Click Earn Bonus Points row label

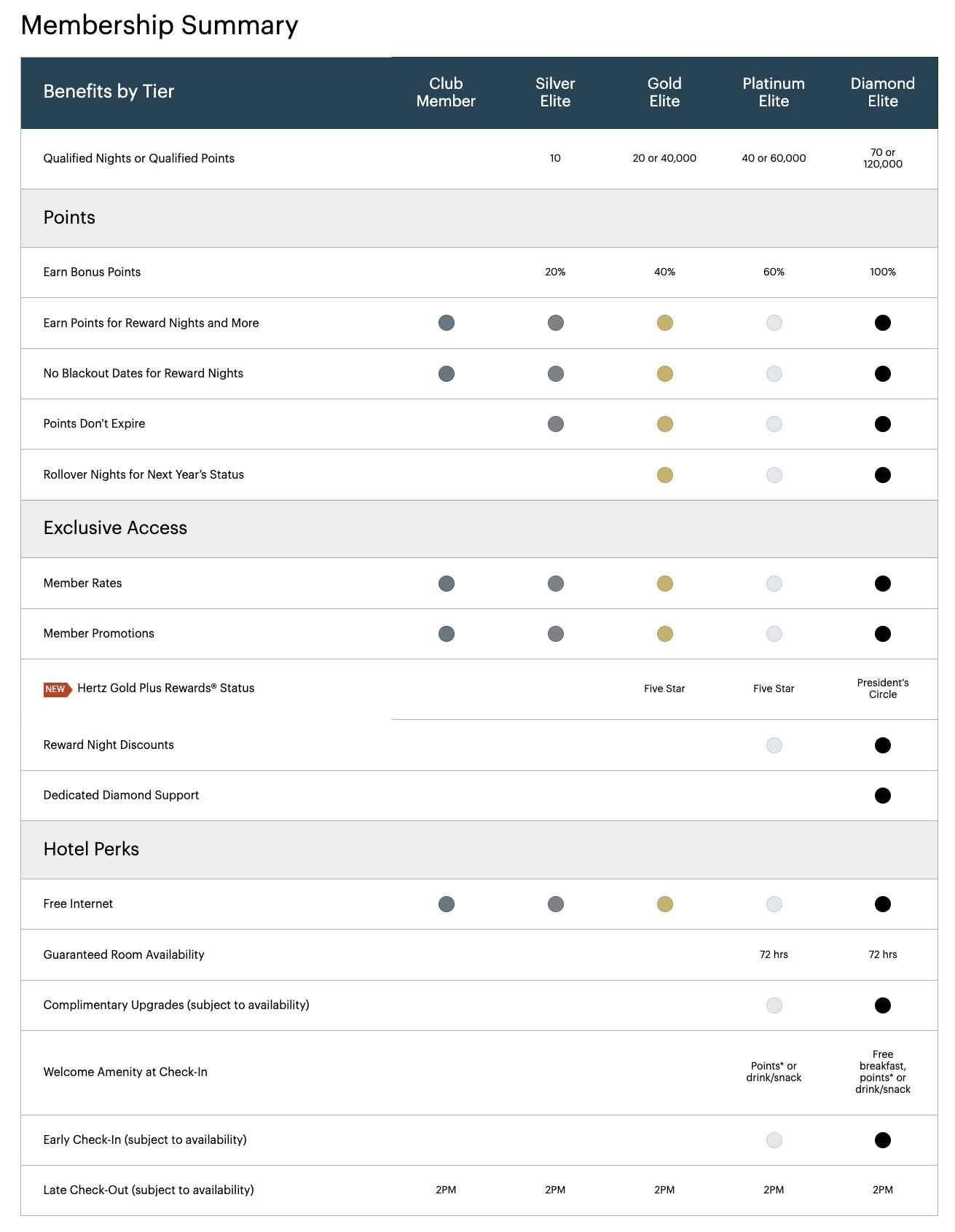tap(92, 272)
